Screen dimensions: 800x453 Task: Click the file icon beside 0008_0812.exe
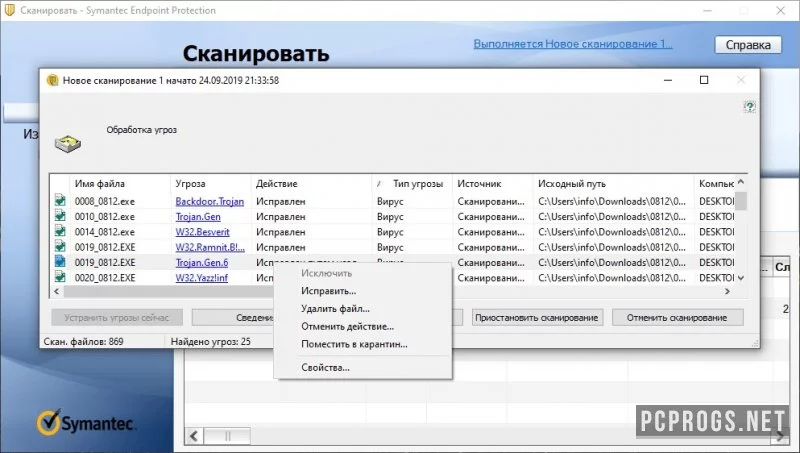pyautogui.click(x=60, y=200)
